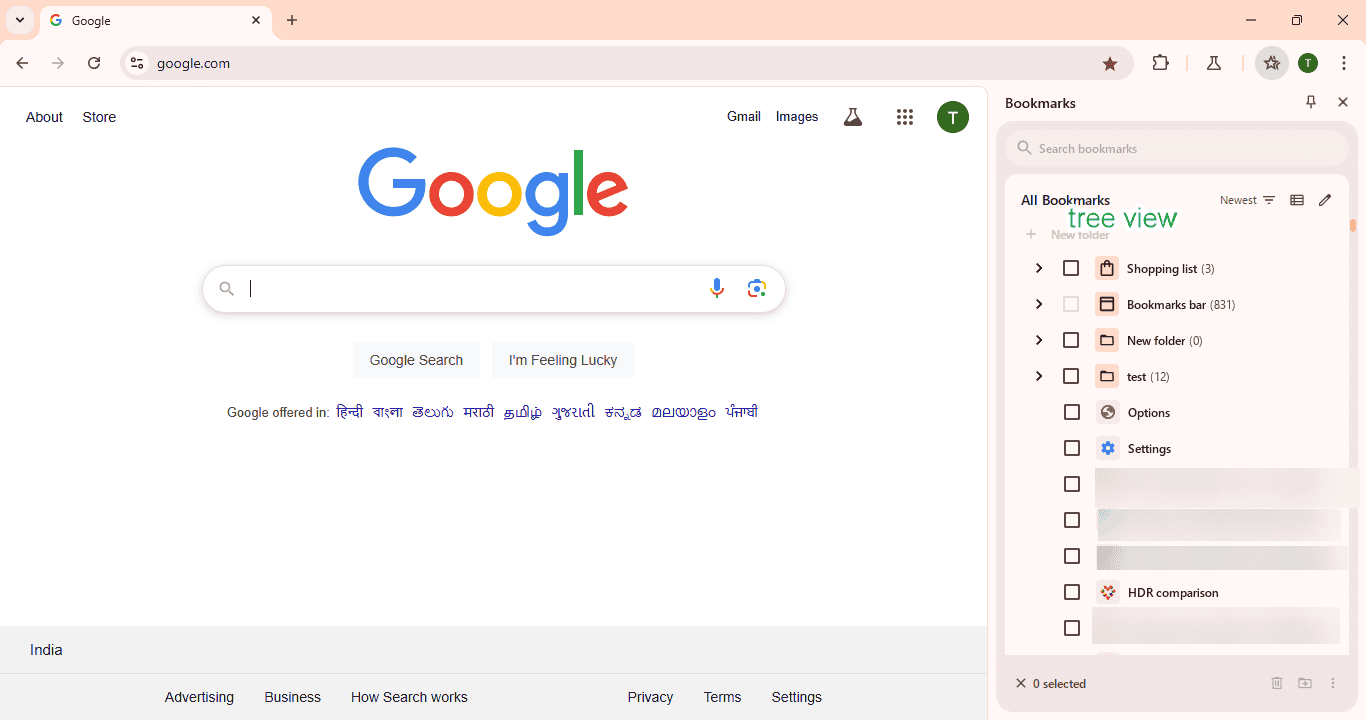The height and width of the screenshot is (720, 1366).
Task: View site information icon in address bar
Action: [137, 63]
